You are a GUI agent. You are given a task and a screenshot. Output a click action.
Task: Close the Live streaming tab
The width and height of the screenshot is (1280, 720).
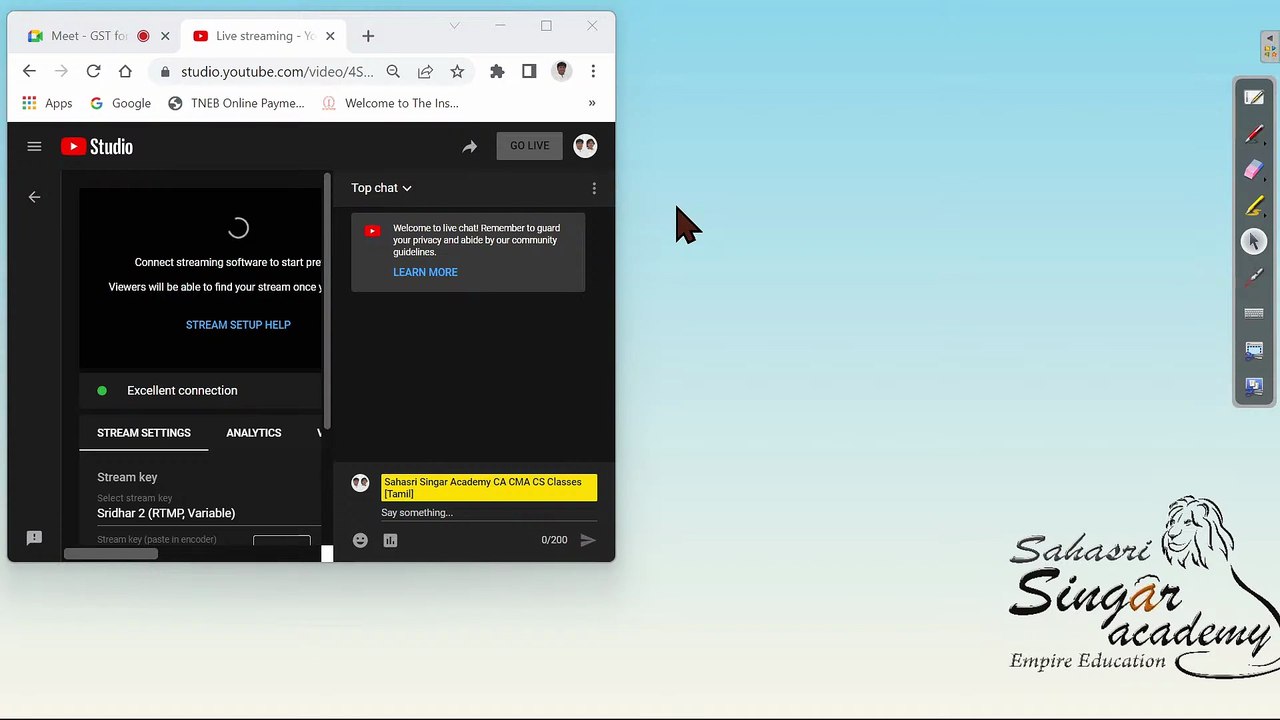330,36
